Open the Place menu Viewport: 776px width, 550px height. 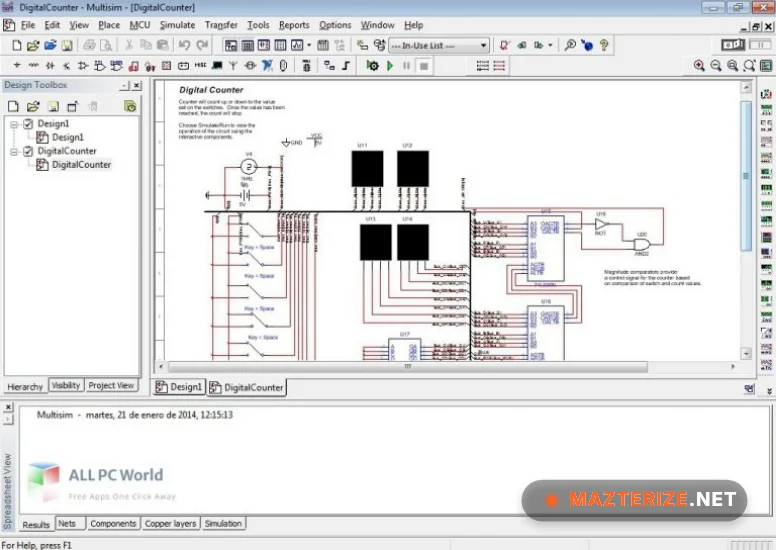(109, 25)
